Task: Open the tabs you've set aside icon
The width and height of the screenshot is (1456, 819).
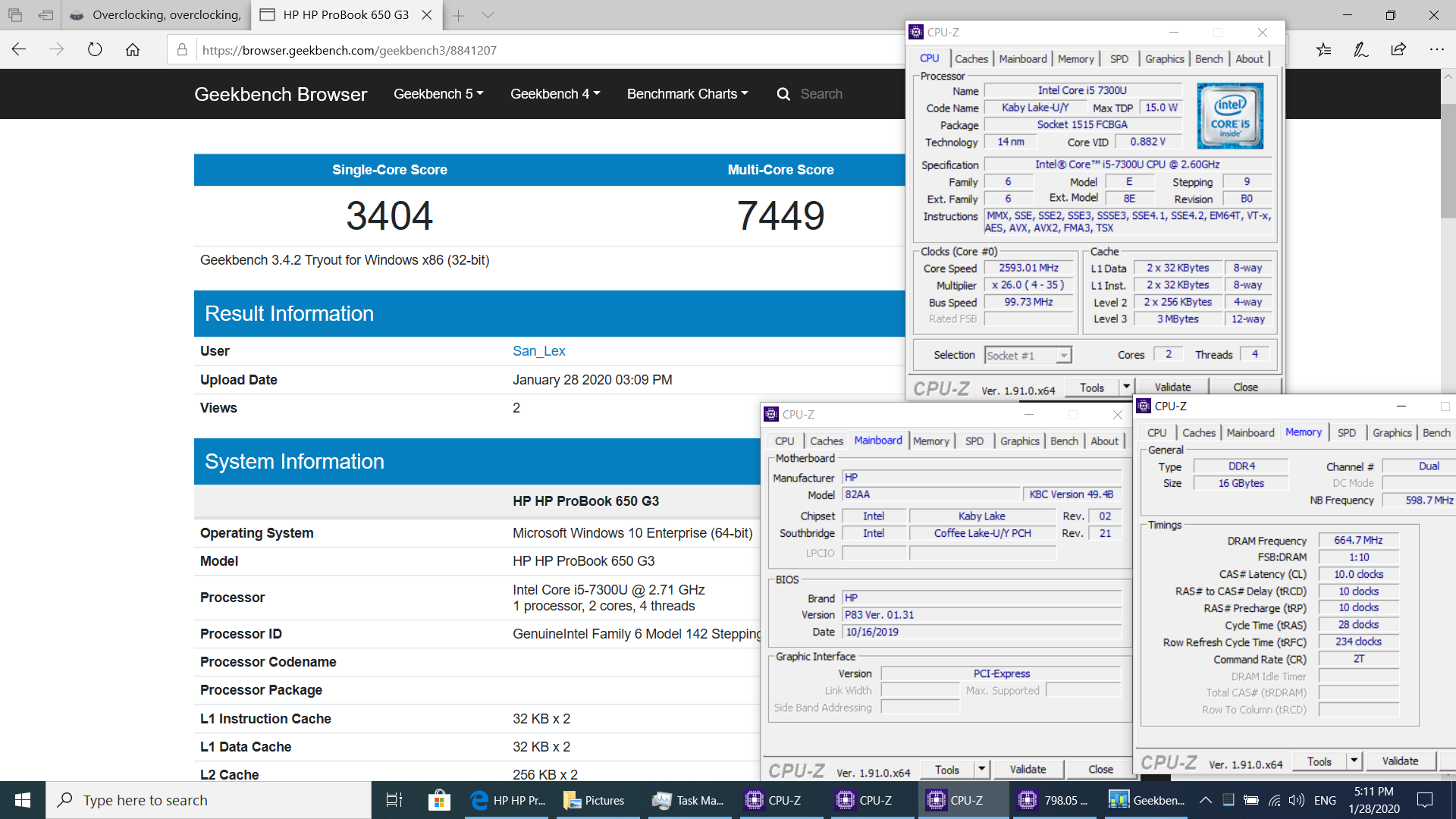Action: point(15,14)
